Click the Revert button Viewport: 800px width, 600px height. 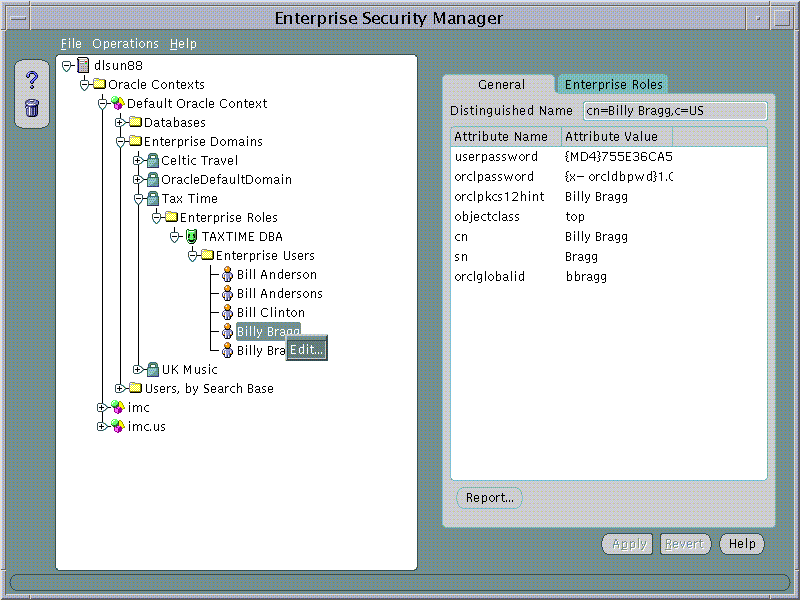(685, 544)
